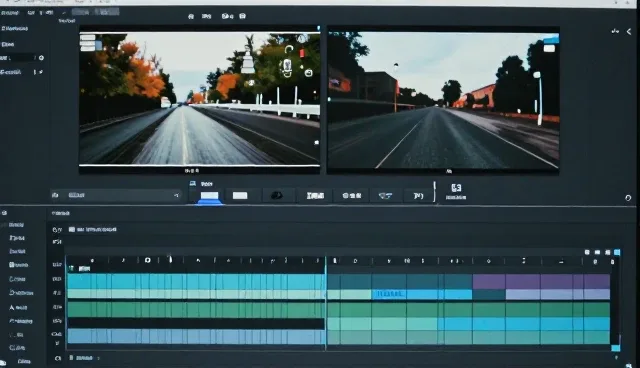The image size is (640, 368).
Task: Select the bright blue labeled clip in the second track
Action: (x=389, y=294)
